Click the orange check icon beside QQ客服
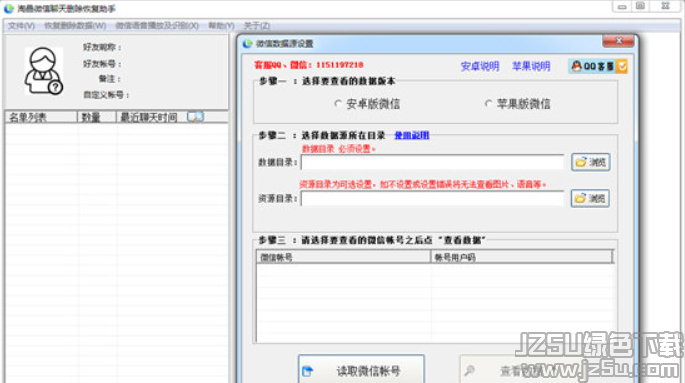Screen dimensions: 685x383 [622, 66]
